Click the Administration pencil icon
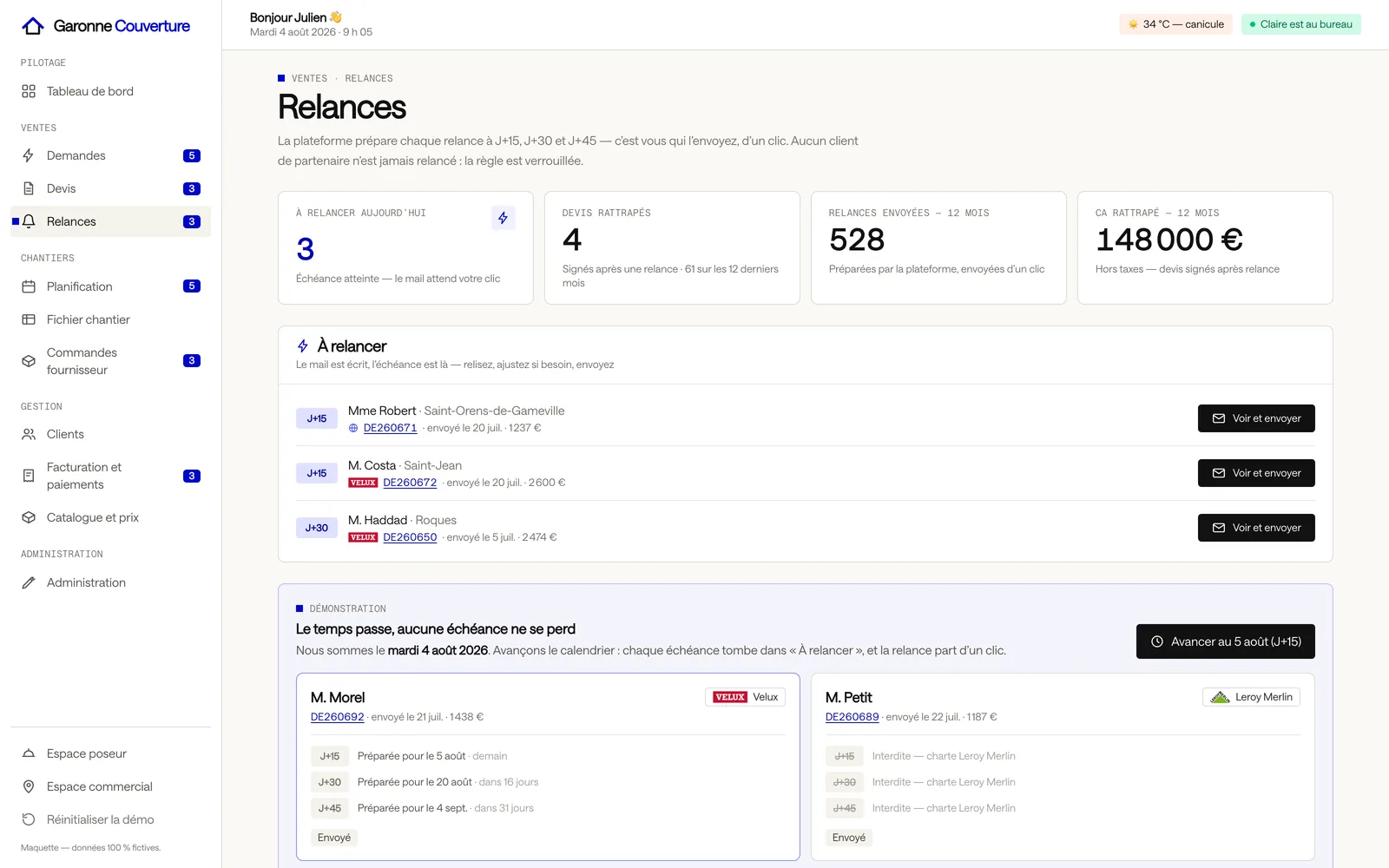Viewport: 1389px width, 868px height. (x=29, y=582)
